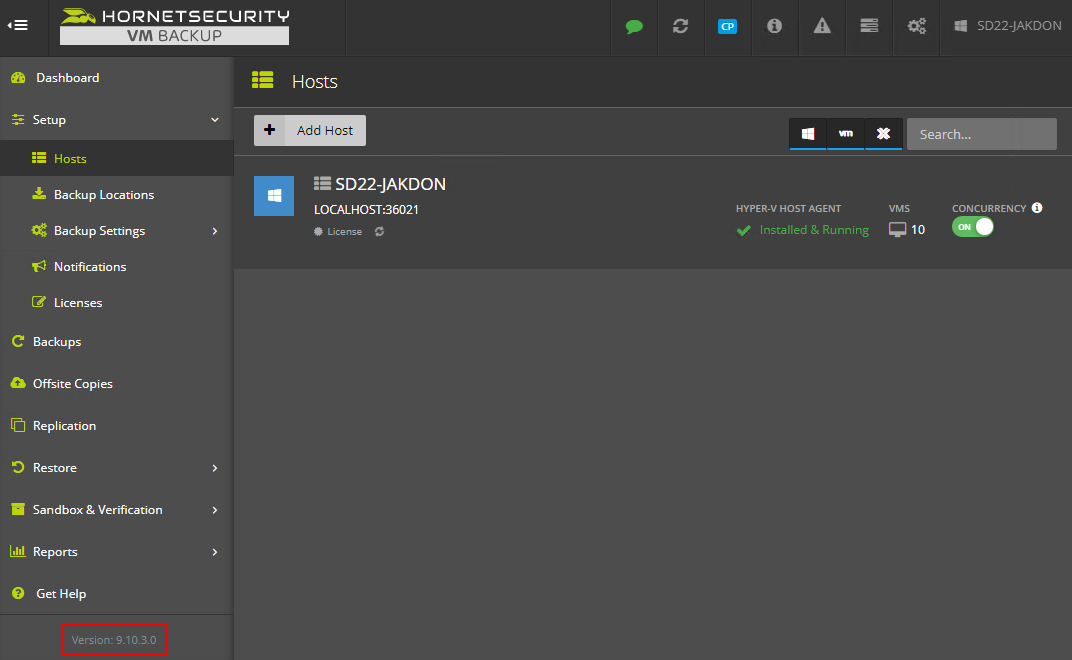Image resolution: width=1072 pixels, height=660 pixels.
Task: Click the SD22-JAKDON server name in header
Action: point(1019,26)
